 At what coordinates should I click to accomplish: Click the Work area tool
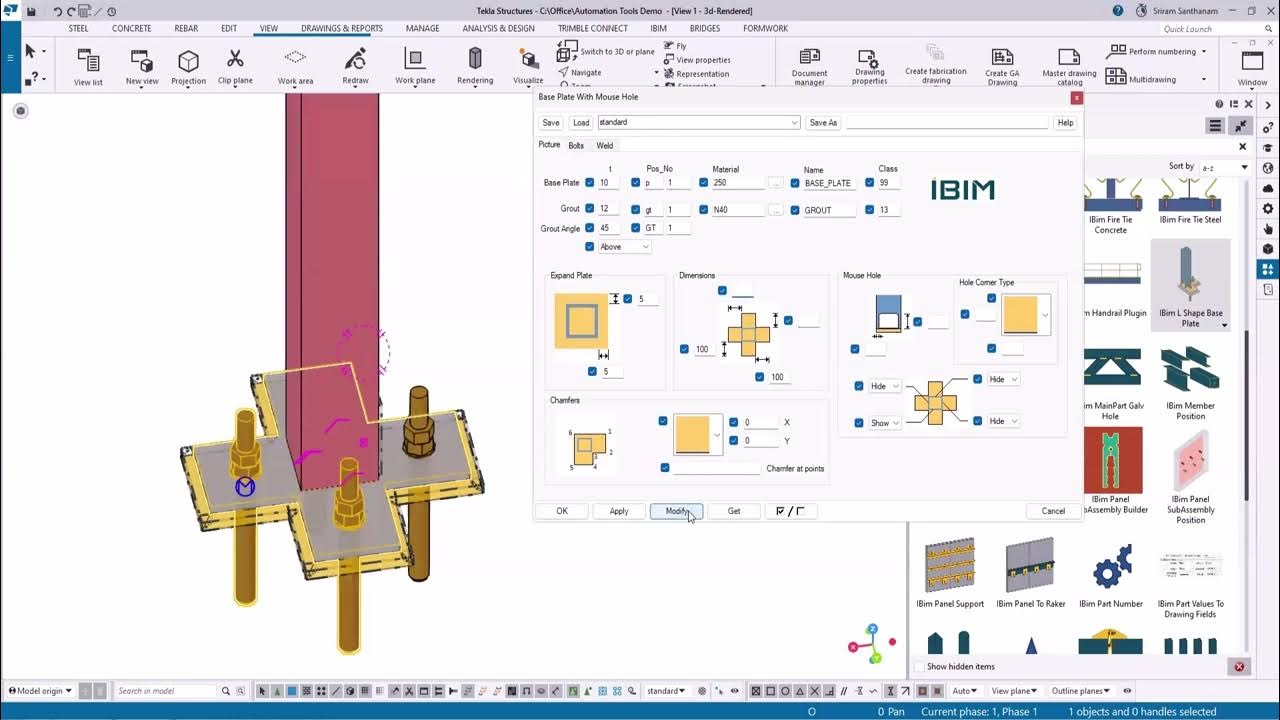tap(295, 67)
